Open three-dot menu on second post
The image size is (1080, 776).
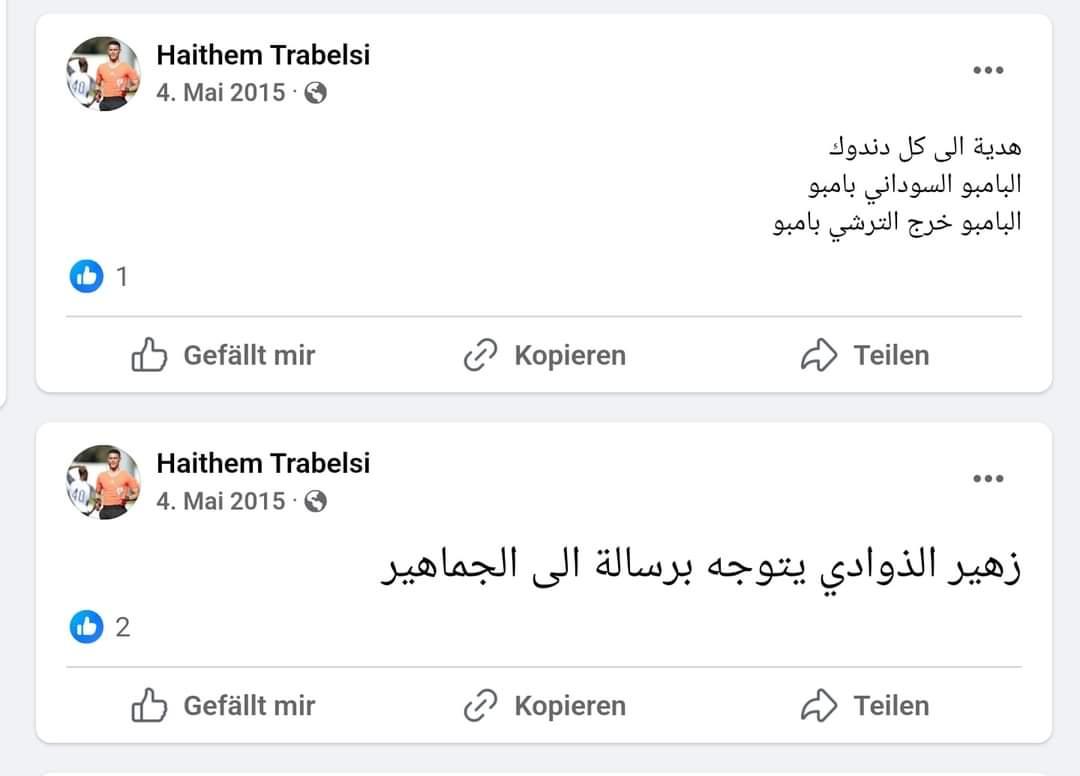[x=988, y=479]
